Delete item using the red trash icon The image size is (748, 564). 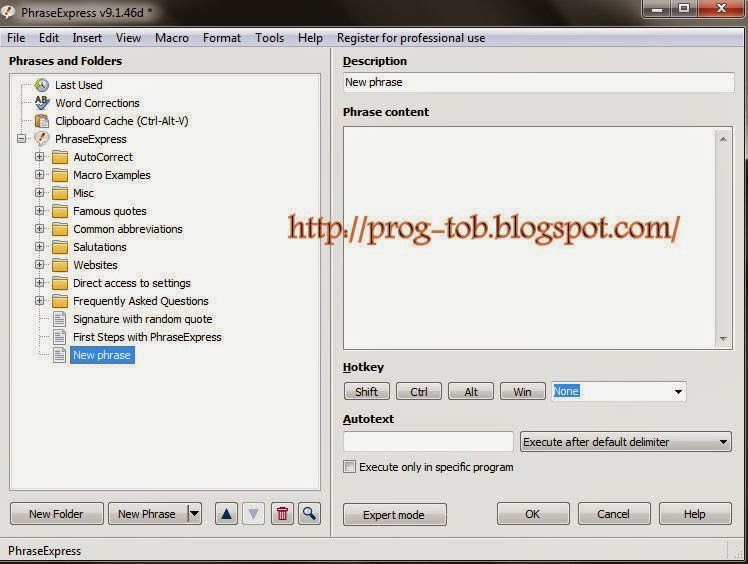[282, 514]
